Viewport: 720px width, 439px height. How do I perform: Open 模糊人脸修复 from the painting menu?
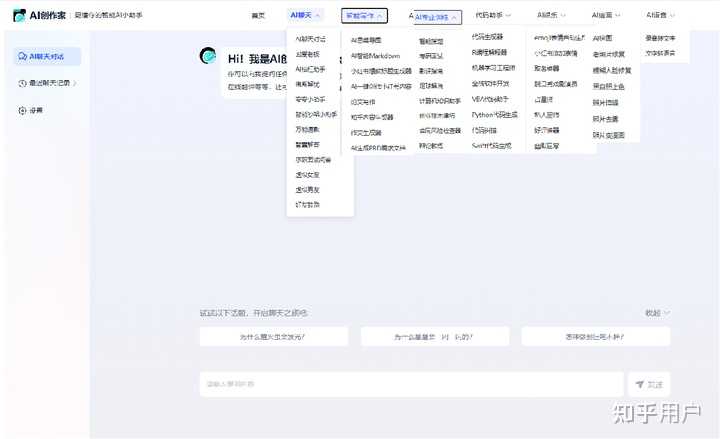coord(612,70)
